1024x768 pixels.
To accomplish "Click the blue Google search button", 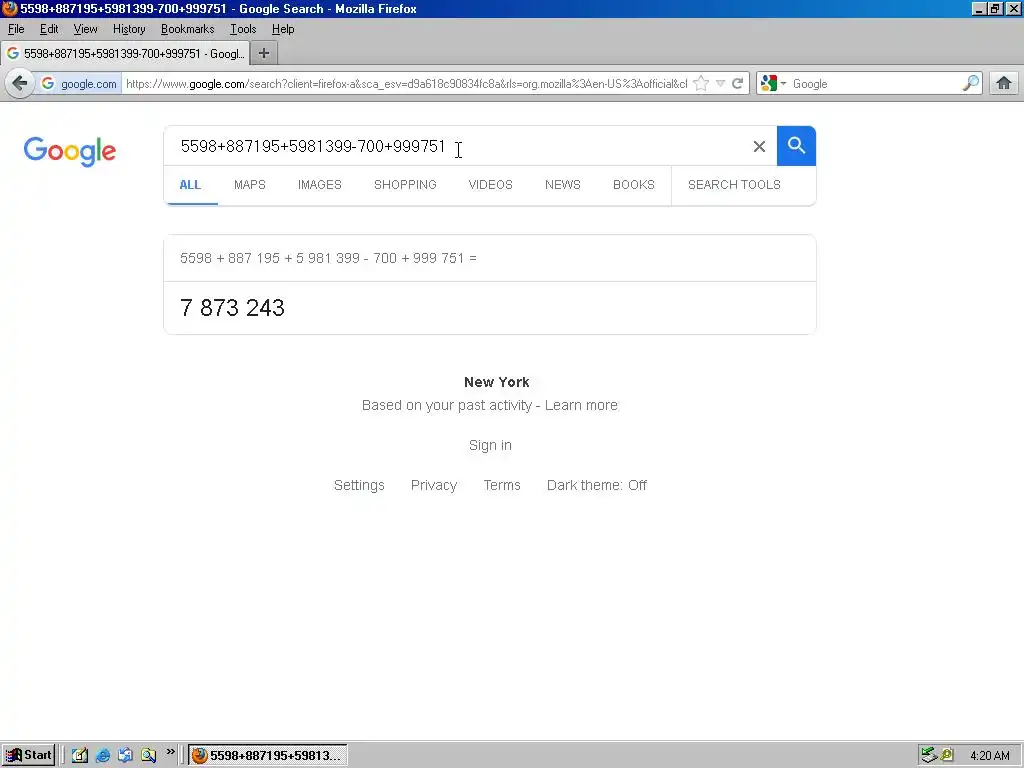I will coord(796,146).
